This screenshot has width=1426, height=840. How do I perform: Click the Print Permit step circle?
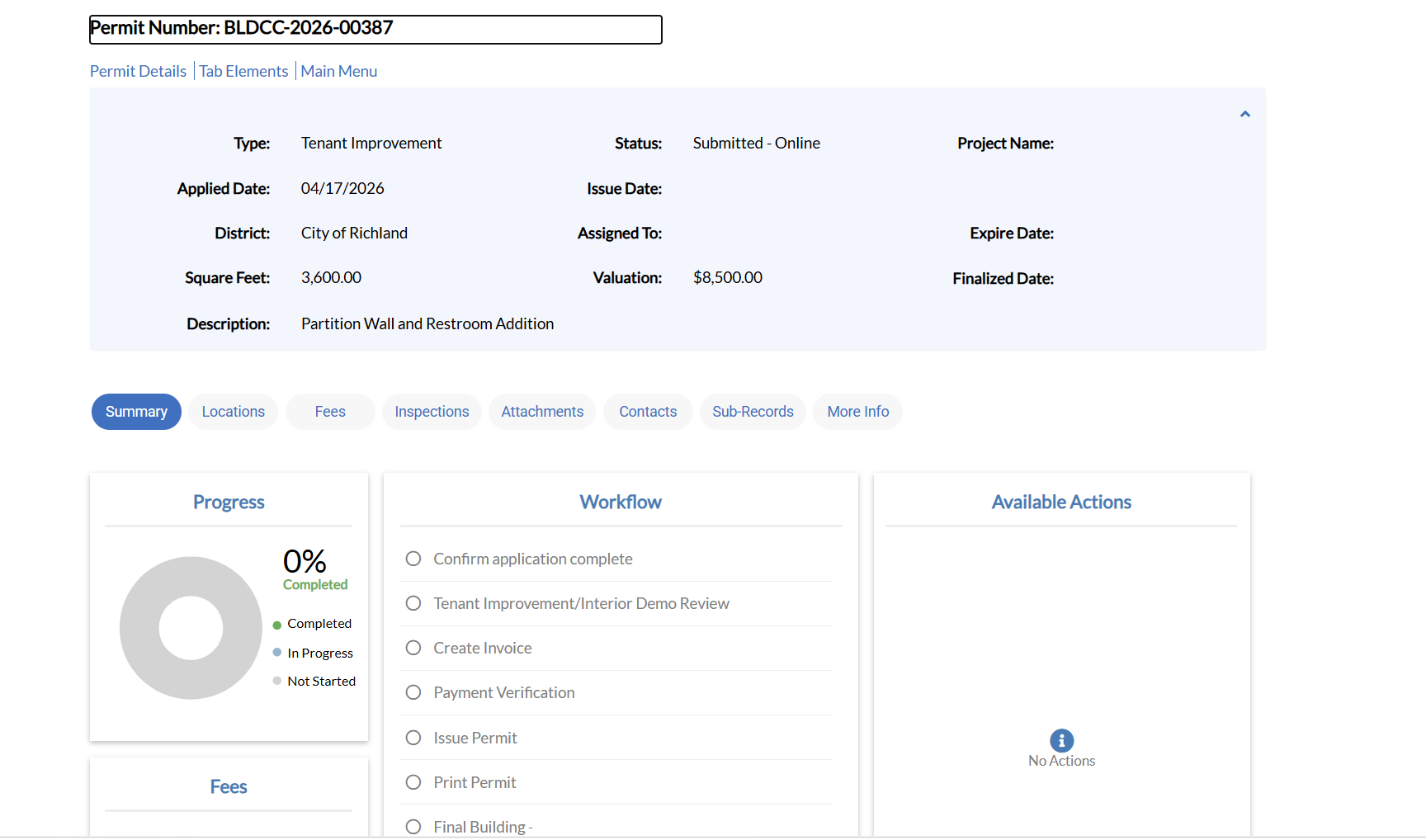point(413,782)
